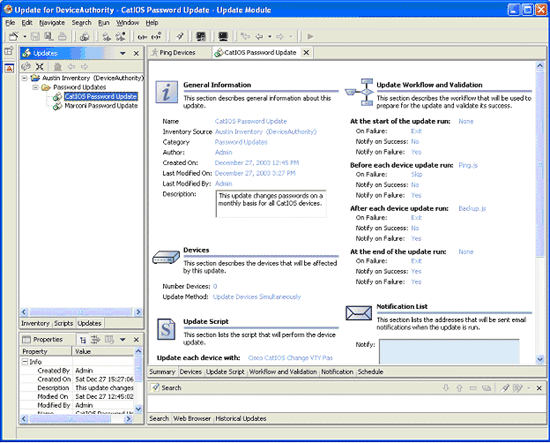The width and height of the screenshot is (550, 443).
Task: Click the run-on-device monitor icon in toolbar
Action: coord(201,36)
